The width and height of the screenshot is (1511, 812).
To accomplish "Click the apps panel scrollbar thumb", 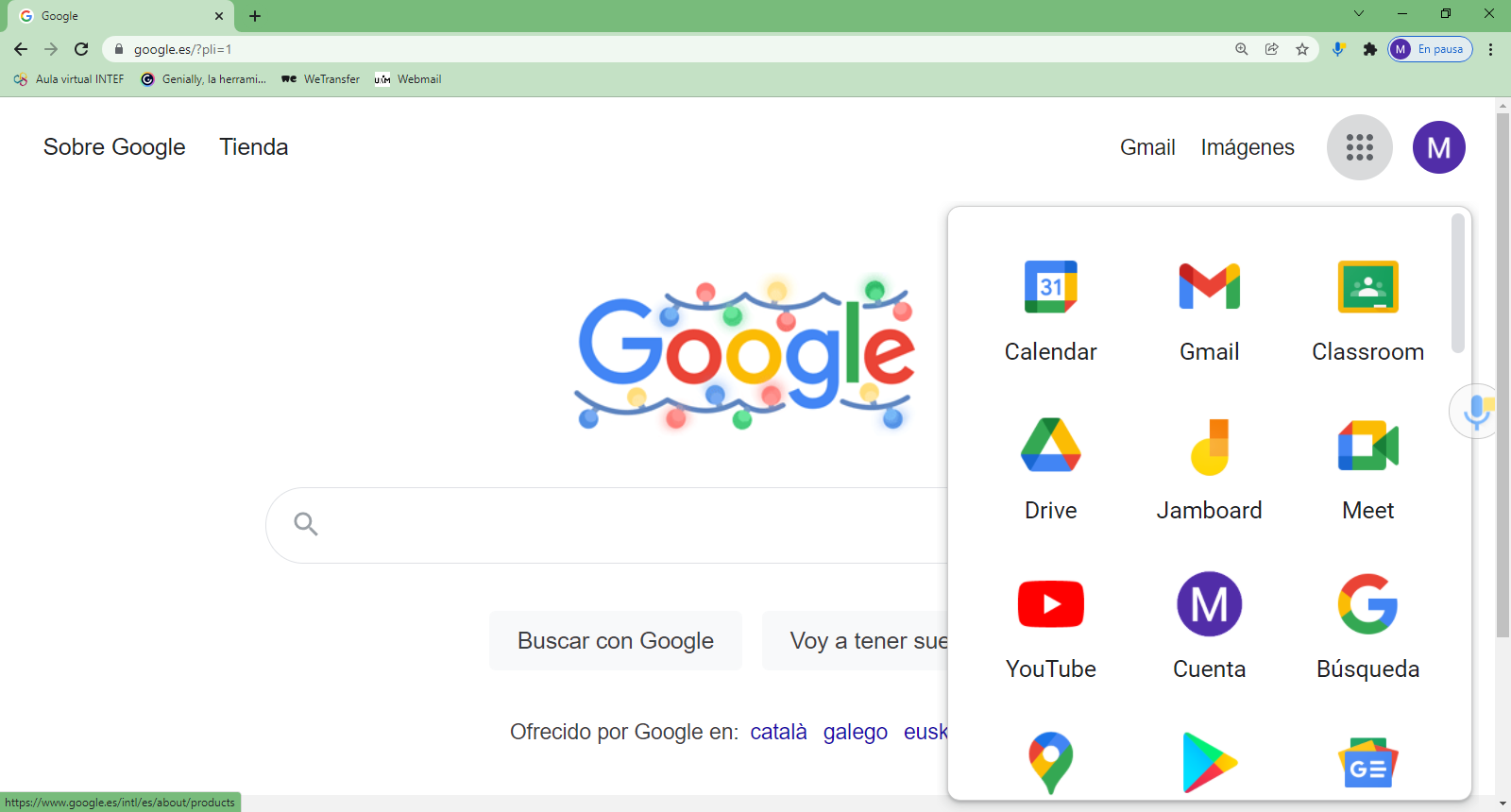I will (x=1458, y=283).
